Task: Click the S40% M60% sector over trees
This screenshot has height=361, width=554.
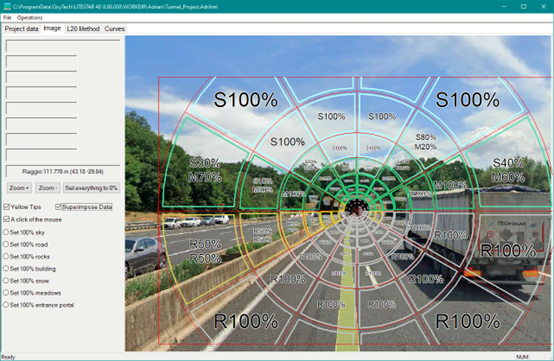Action: [508, 170]
